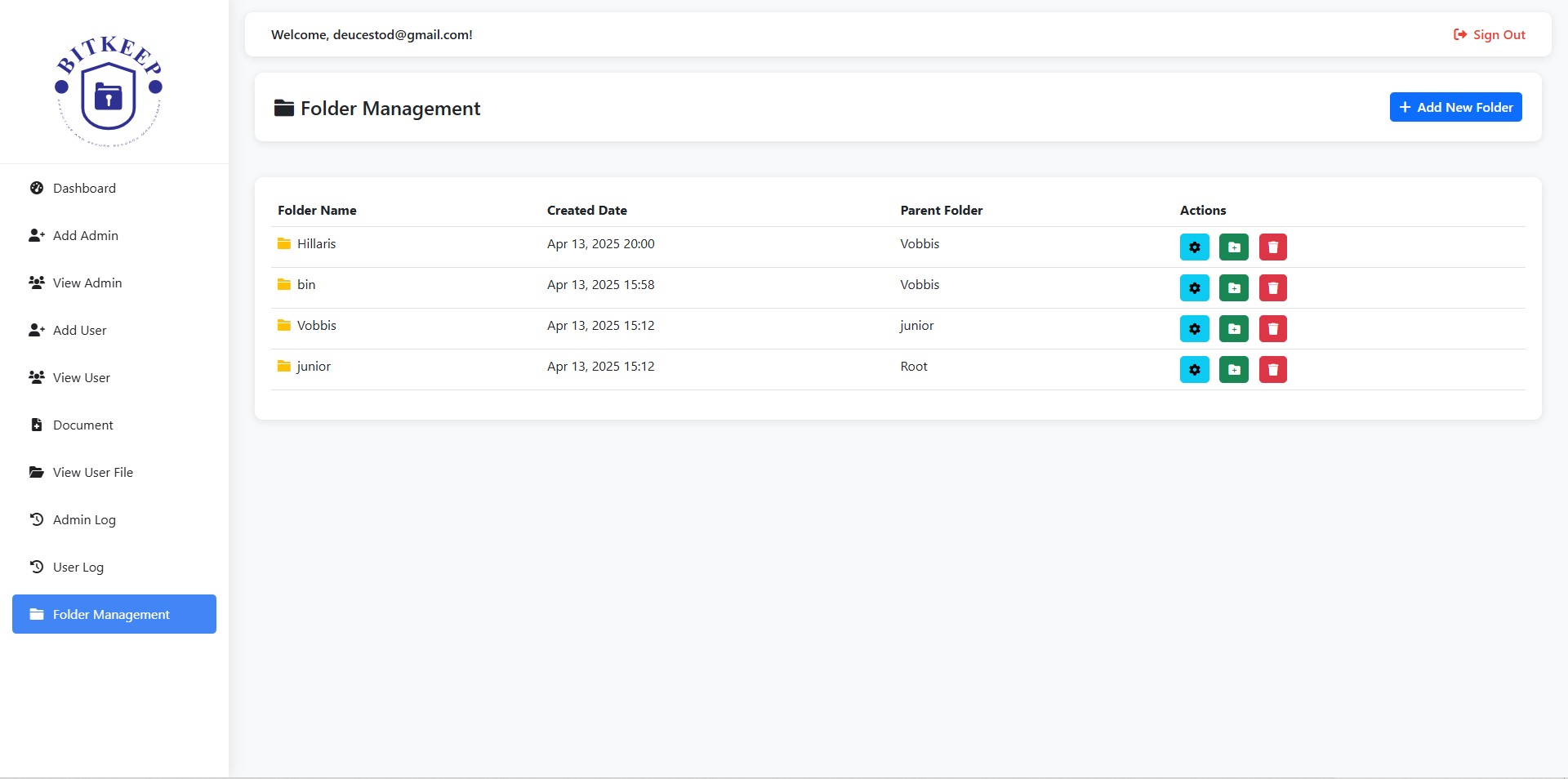The height and width of the screenshot is (779, 1568).
Task: Click the gear settings icon for junior folder
Action: 1194,369
